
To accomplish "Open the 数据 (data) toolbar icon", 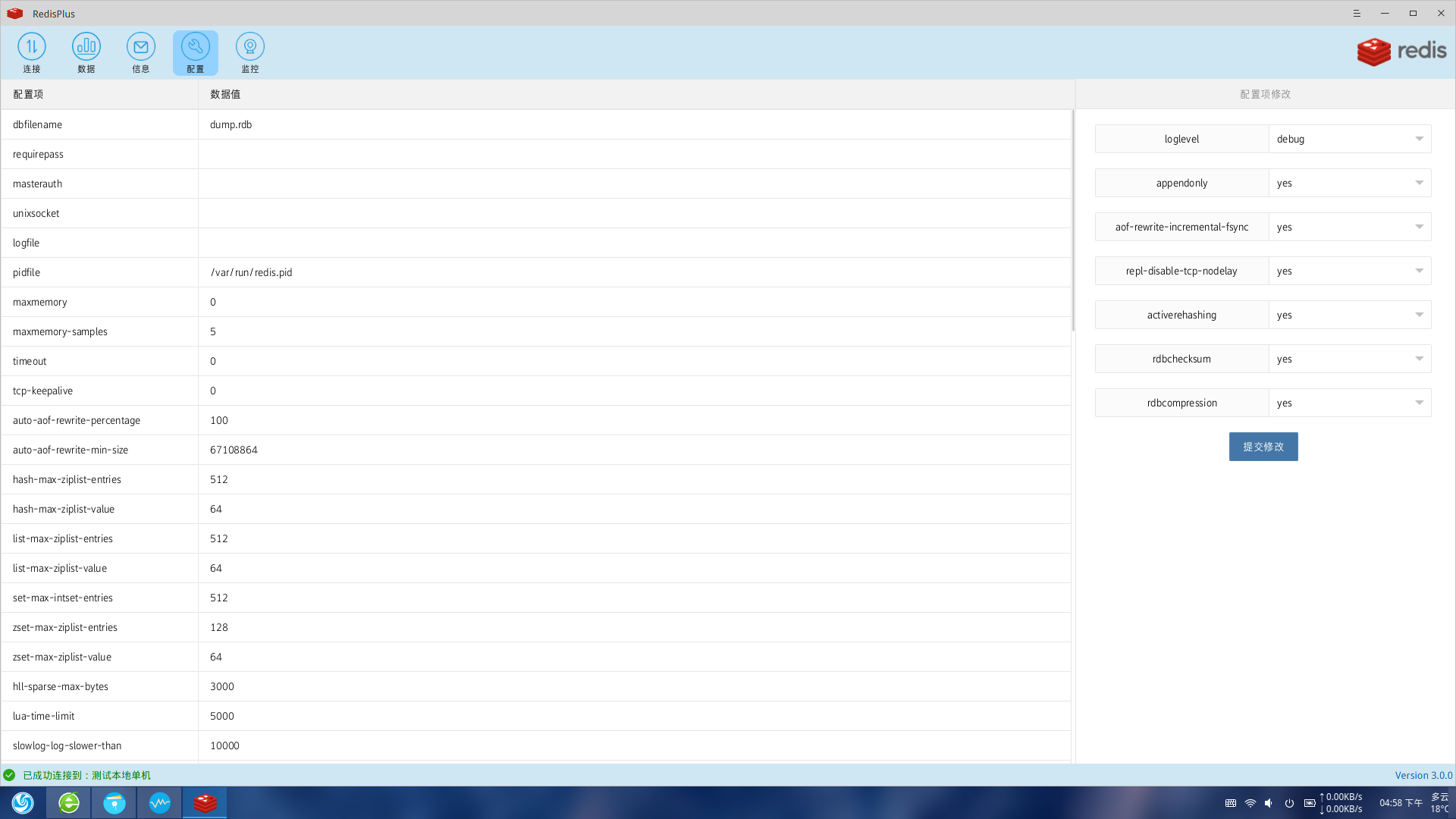I will [x=86, y=53].
